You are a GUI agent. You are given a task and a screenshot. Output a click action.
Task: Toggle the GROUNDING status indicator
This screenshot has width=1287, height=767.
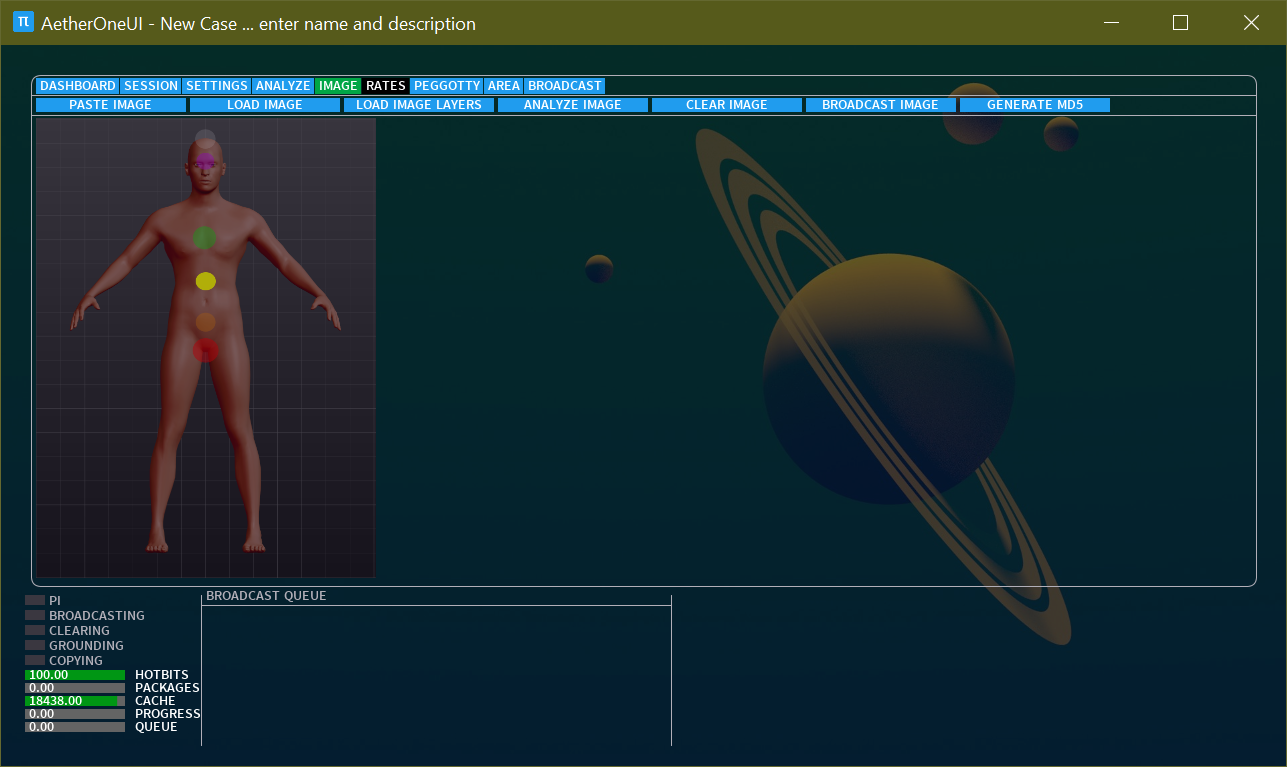(x=35, y=645)
